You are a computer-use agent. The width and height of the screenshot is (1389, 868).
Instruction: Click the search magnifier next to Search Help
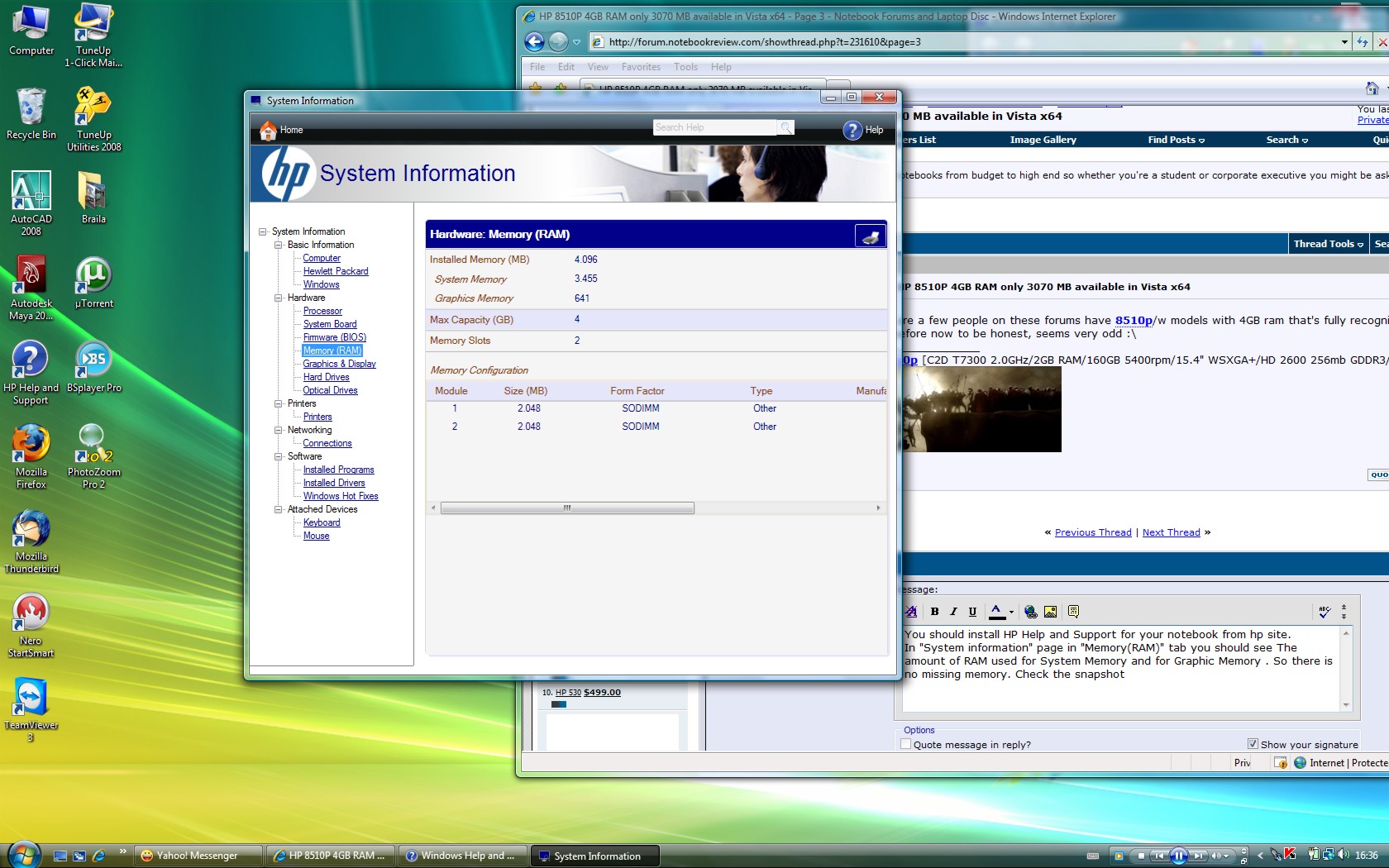785,127
